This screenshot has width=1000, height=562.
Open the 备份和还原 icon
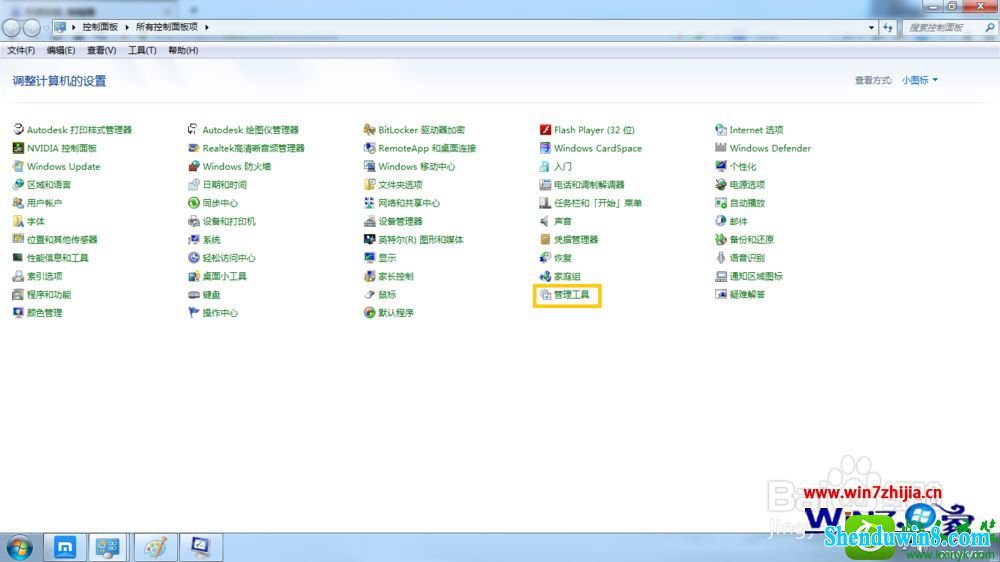click(x=721, y=239)
